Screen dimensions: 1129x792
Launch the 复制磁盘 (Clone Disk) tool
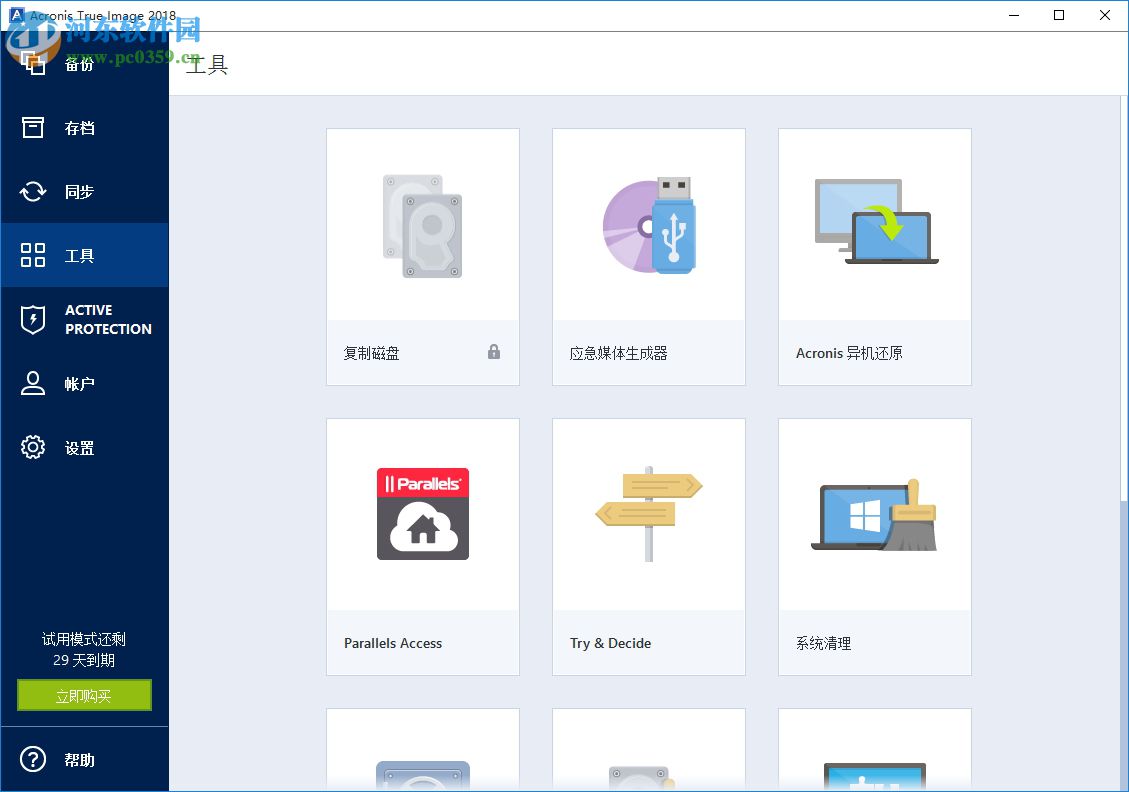(x=422, y=255)
